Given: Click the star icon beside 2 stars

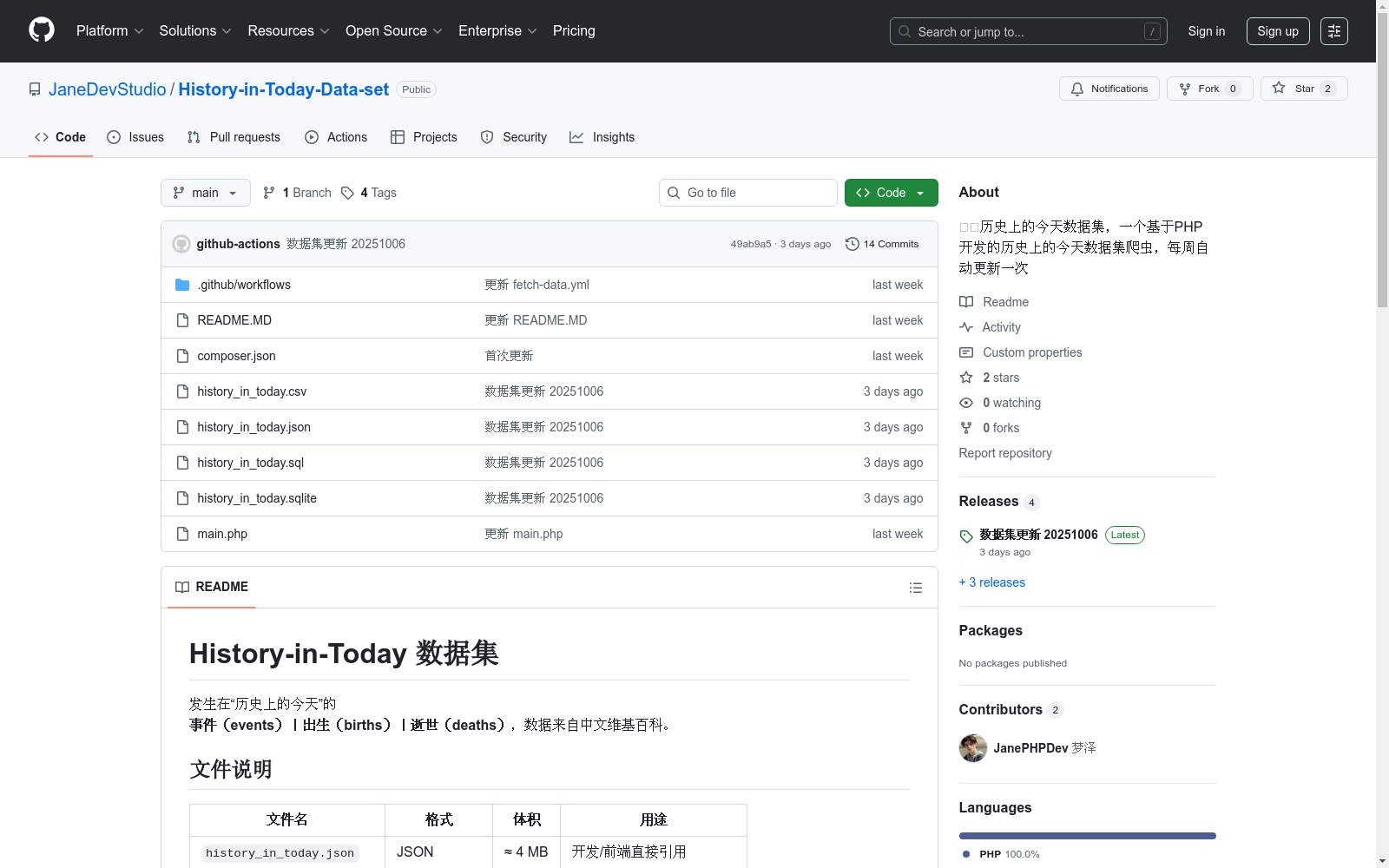Looking at the screenshot, I should pos(966,378).
